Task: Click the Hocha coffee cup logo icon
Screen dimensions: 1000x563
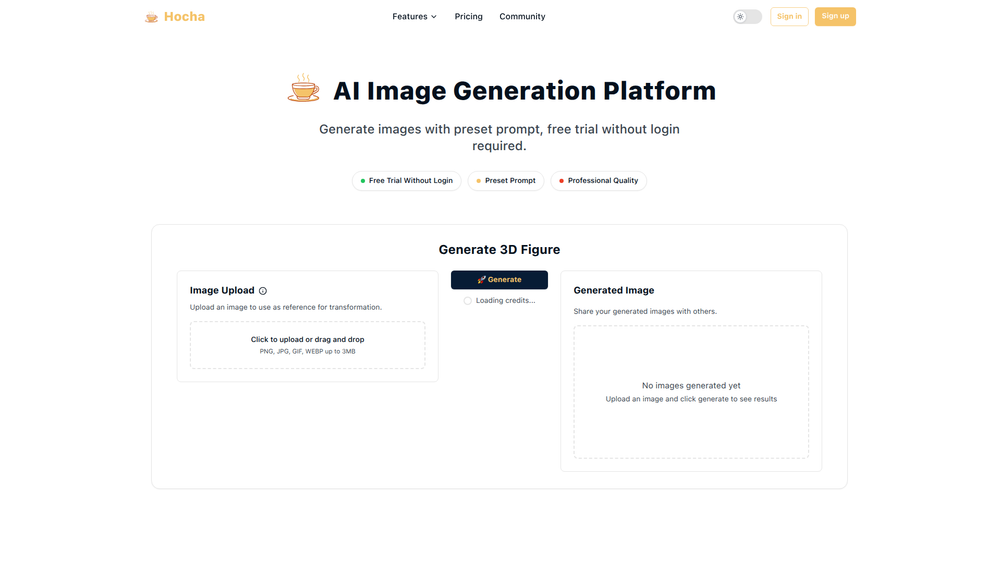Action: [x=151, y=17]
